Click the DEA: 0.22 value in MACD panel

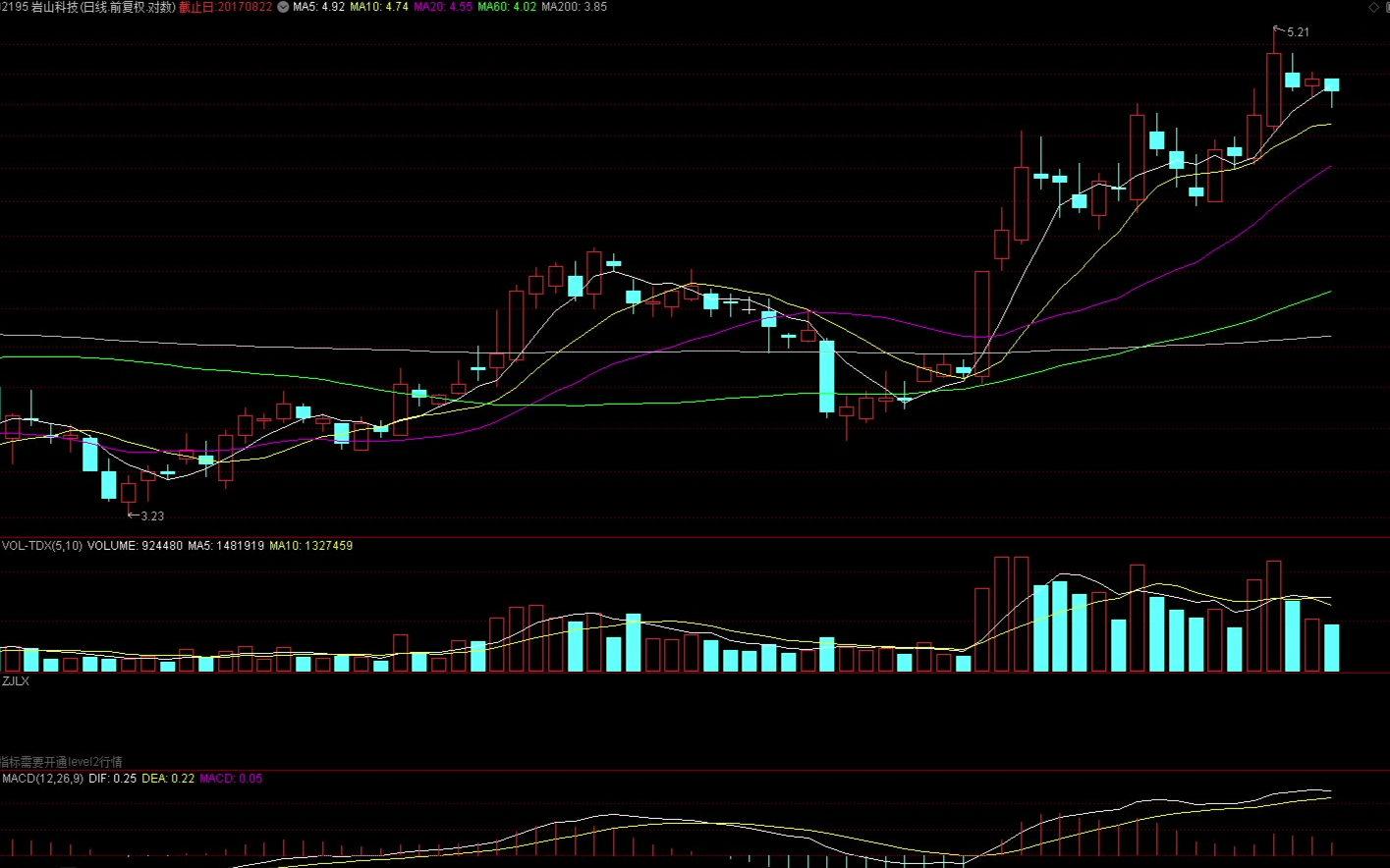[168, 779]
